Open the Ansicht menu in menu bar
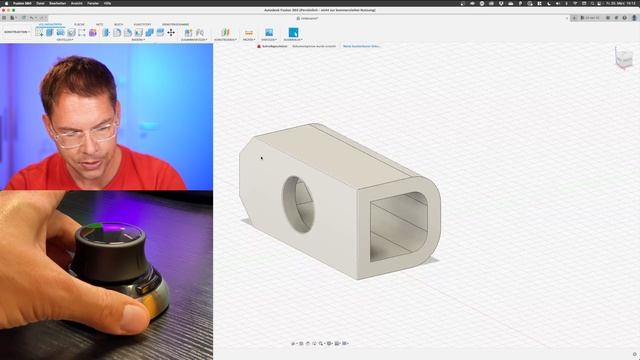 (76, 3)
